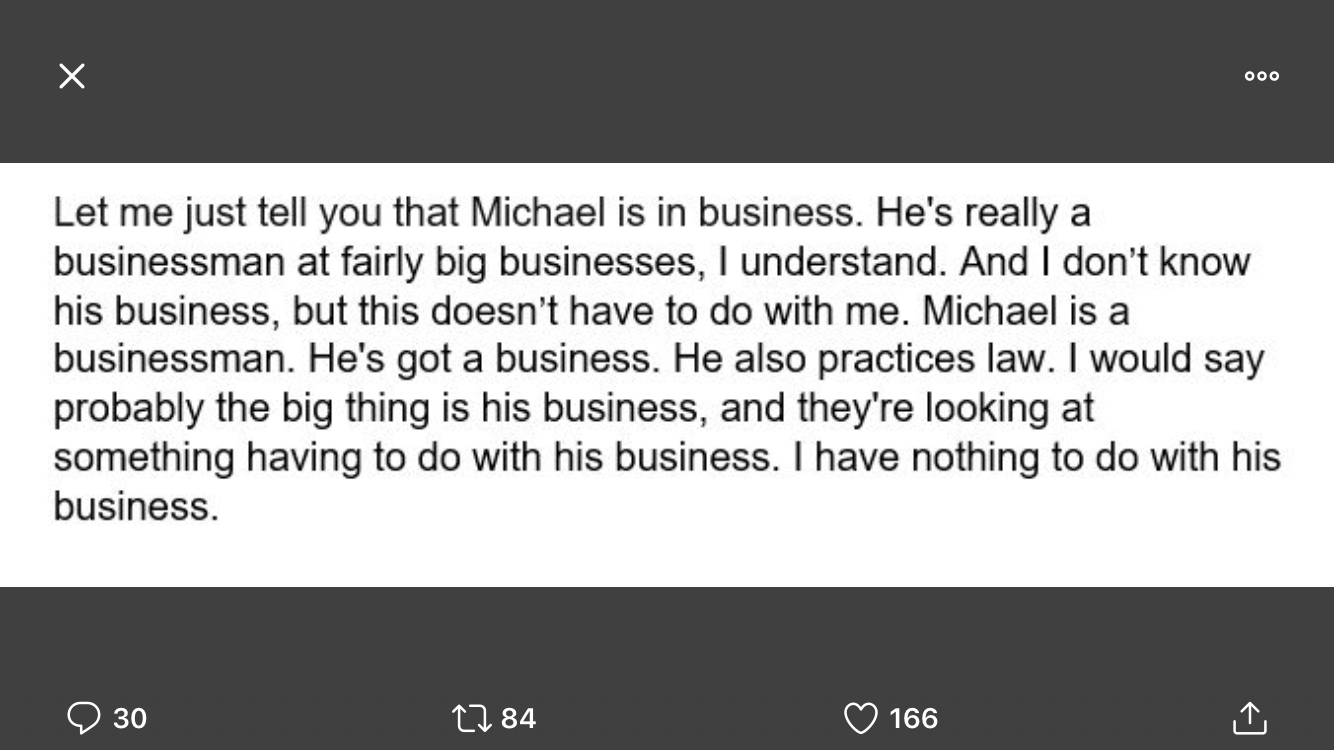The image size is (1334, 750).
Task: Click the like count 166
Action: click(913, 718)
